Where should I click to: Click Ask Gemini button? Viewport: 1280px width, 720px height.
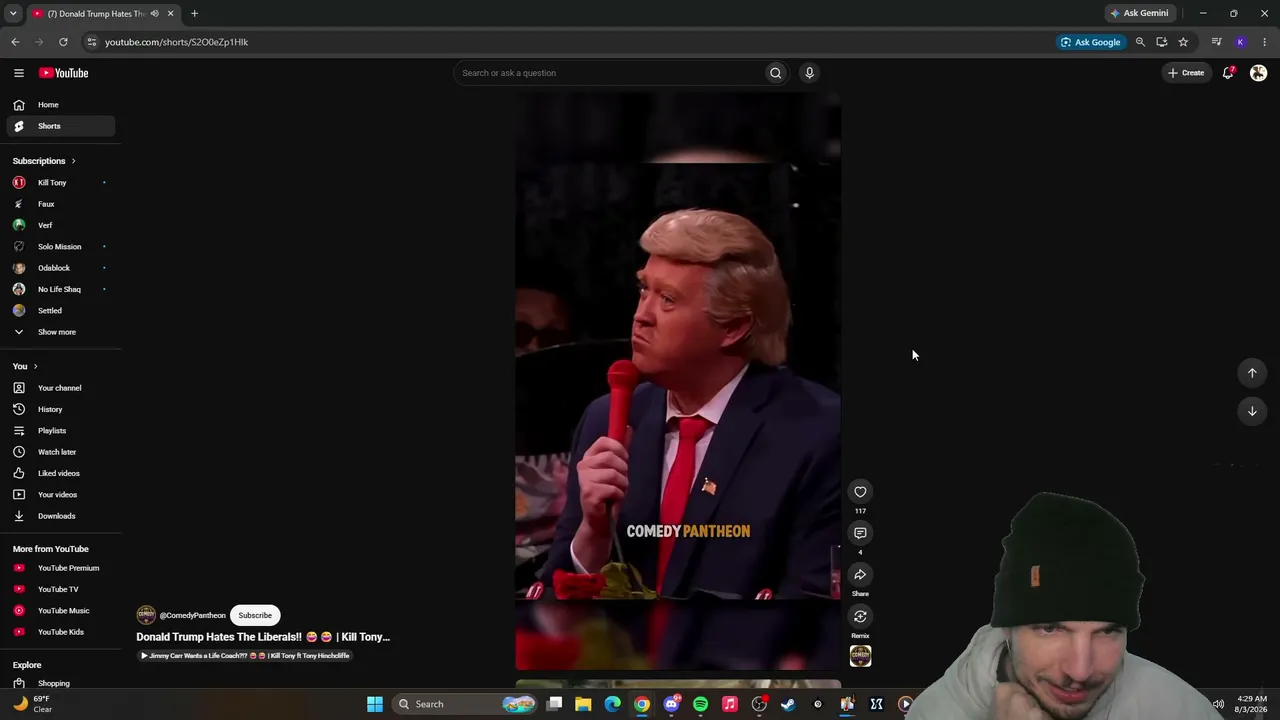click(1138, 14)
